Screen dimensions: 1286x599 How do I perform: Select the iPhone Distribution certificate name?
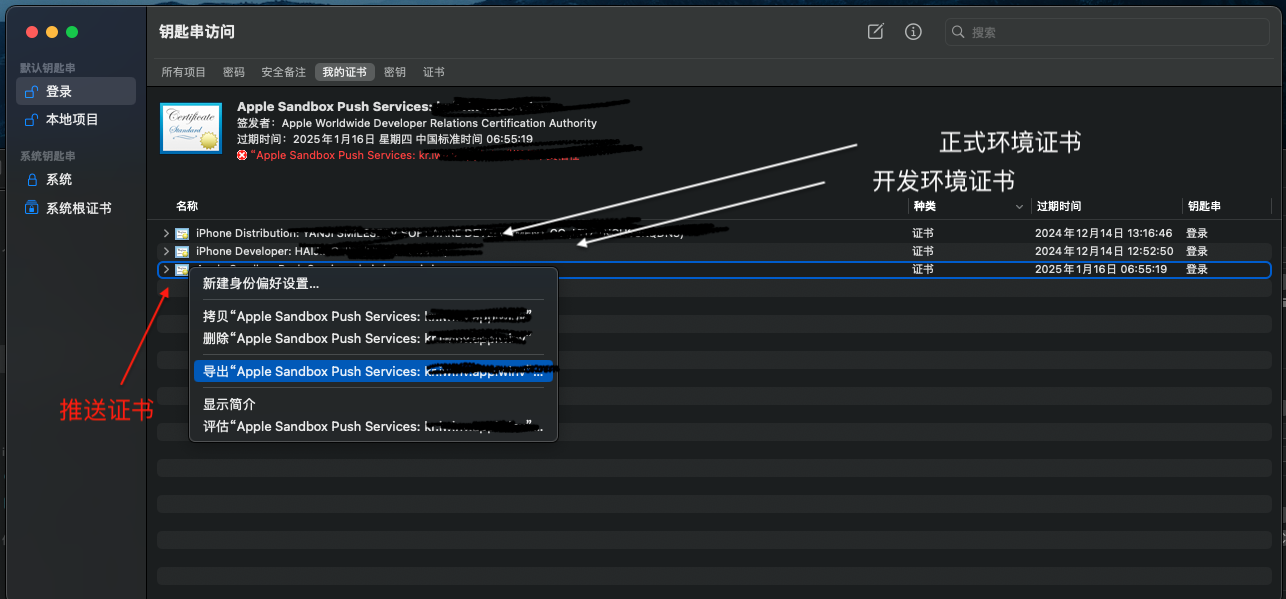tap(440, 233)
